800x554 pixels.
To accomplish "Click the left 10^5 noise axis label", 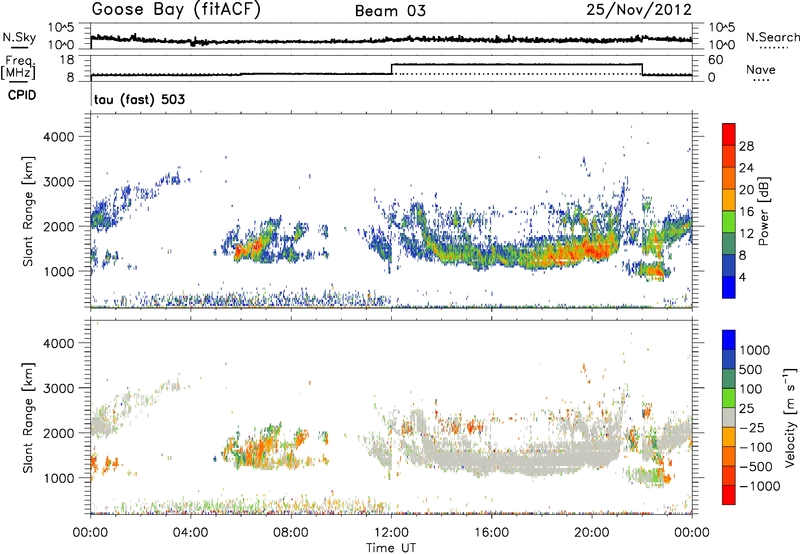I will (x=61, y=27).
